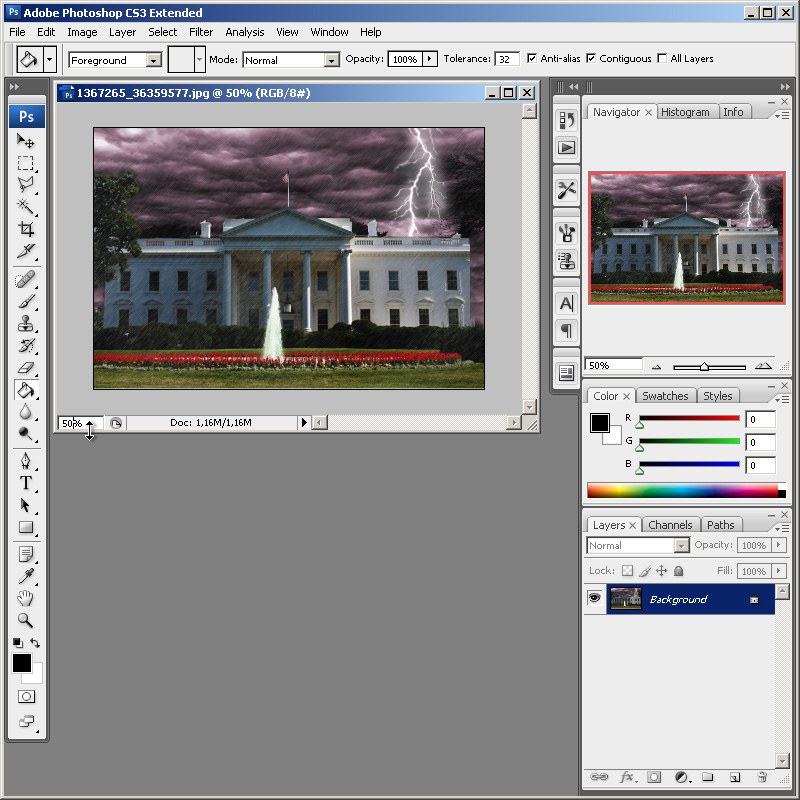
Task: Select the Eraser tool
Action: (26, 367)
